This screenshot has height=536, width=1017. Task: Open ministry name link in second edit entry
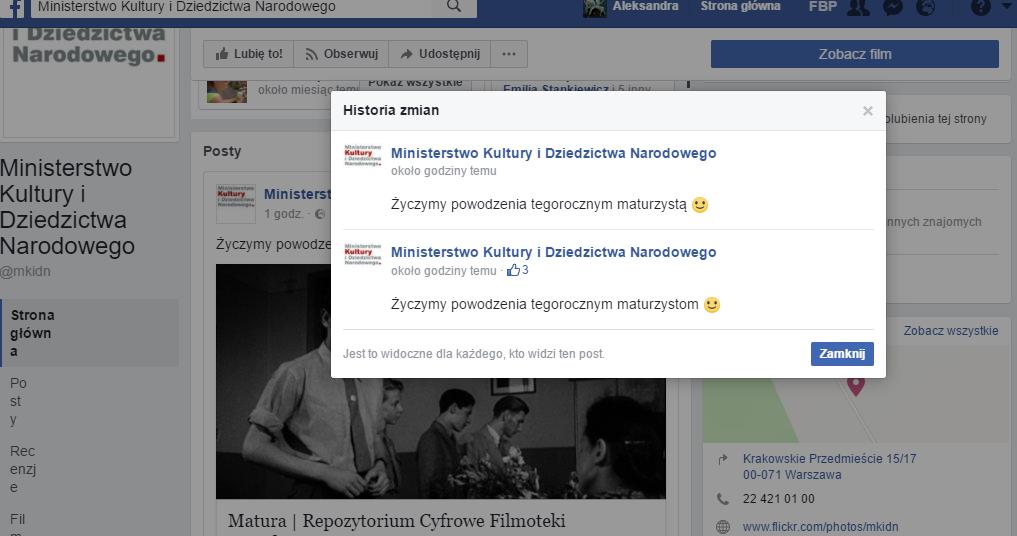(x=553, y=252)
